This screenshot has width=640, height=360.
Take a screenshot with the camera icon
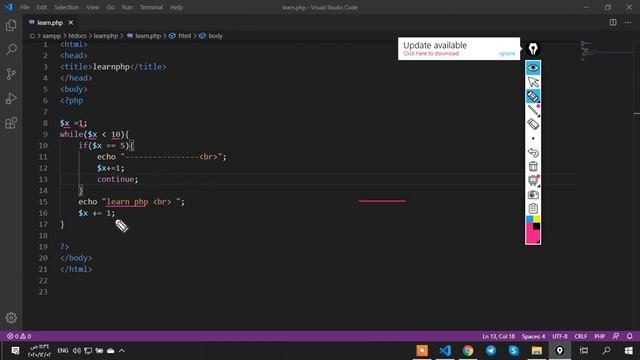tap(533, 195)
